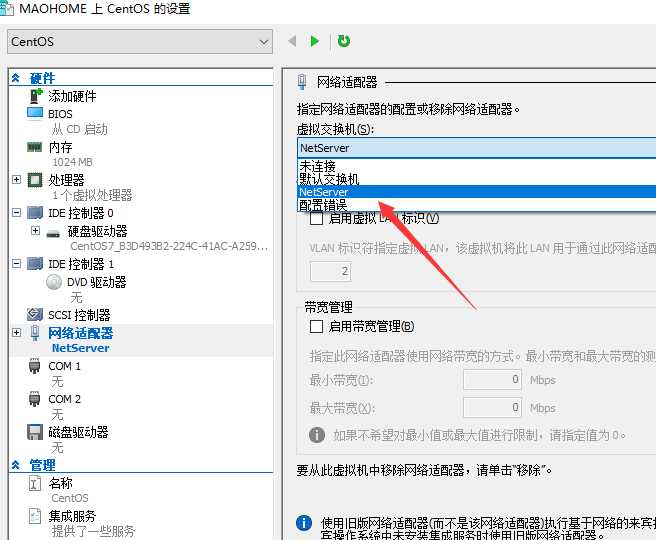Viewport: 656px width, 540px height.
Task: Click the COM 2 port icon
Action: [34, 399]
